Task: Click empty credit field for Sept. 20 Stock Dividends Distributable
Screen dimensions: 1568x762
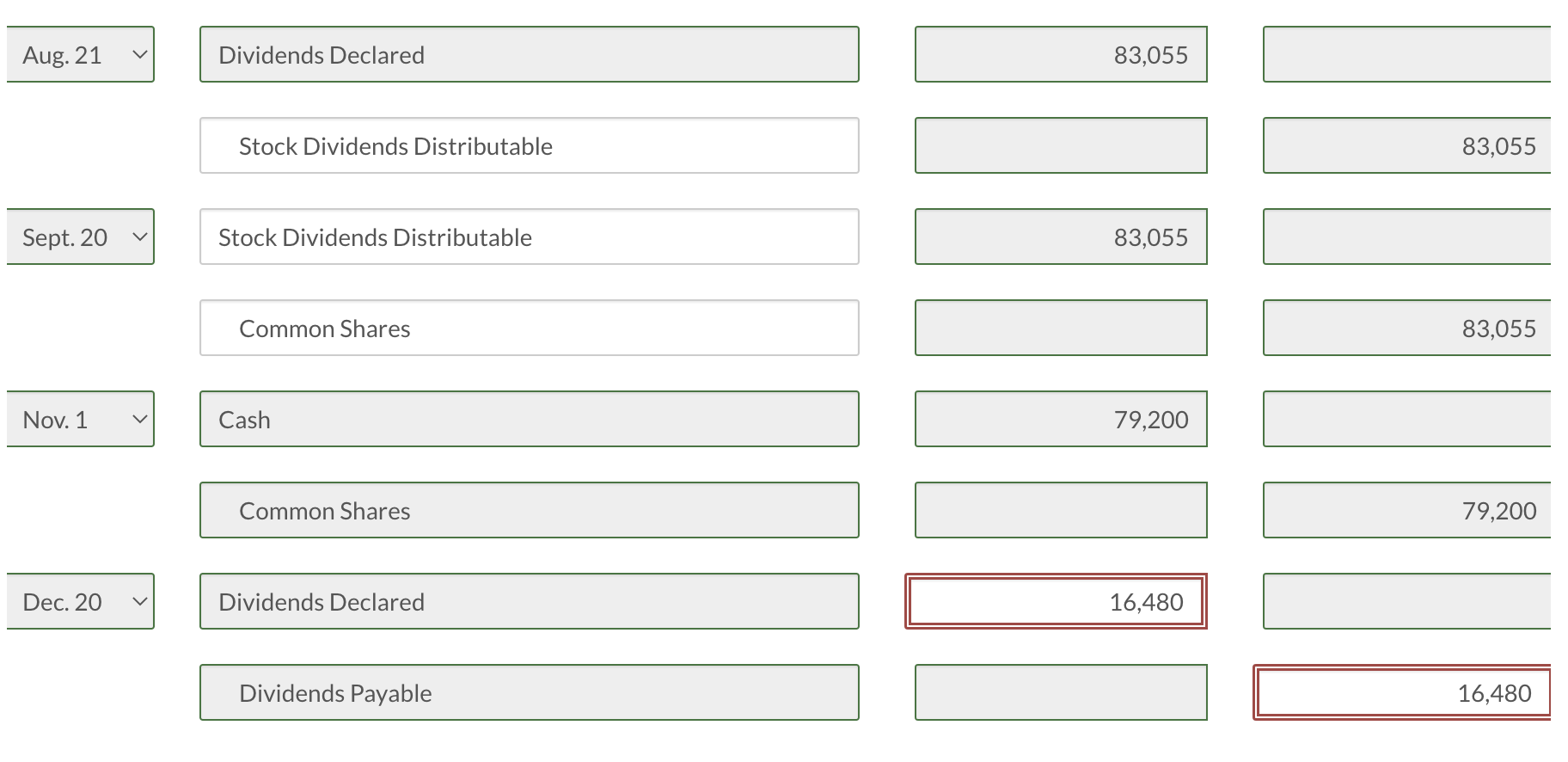Action: 1407,237
